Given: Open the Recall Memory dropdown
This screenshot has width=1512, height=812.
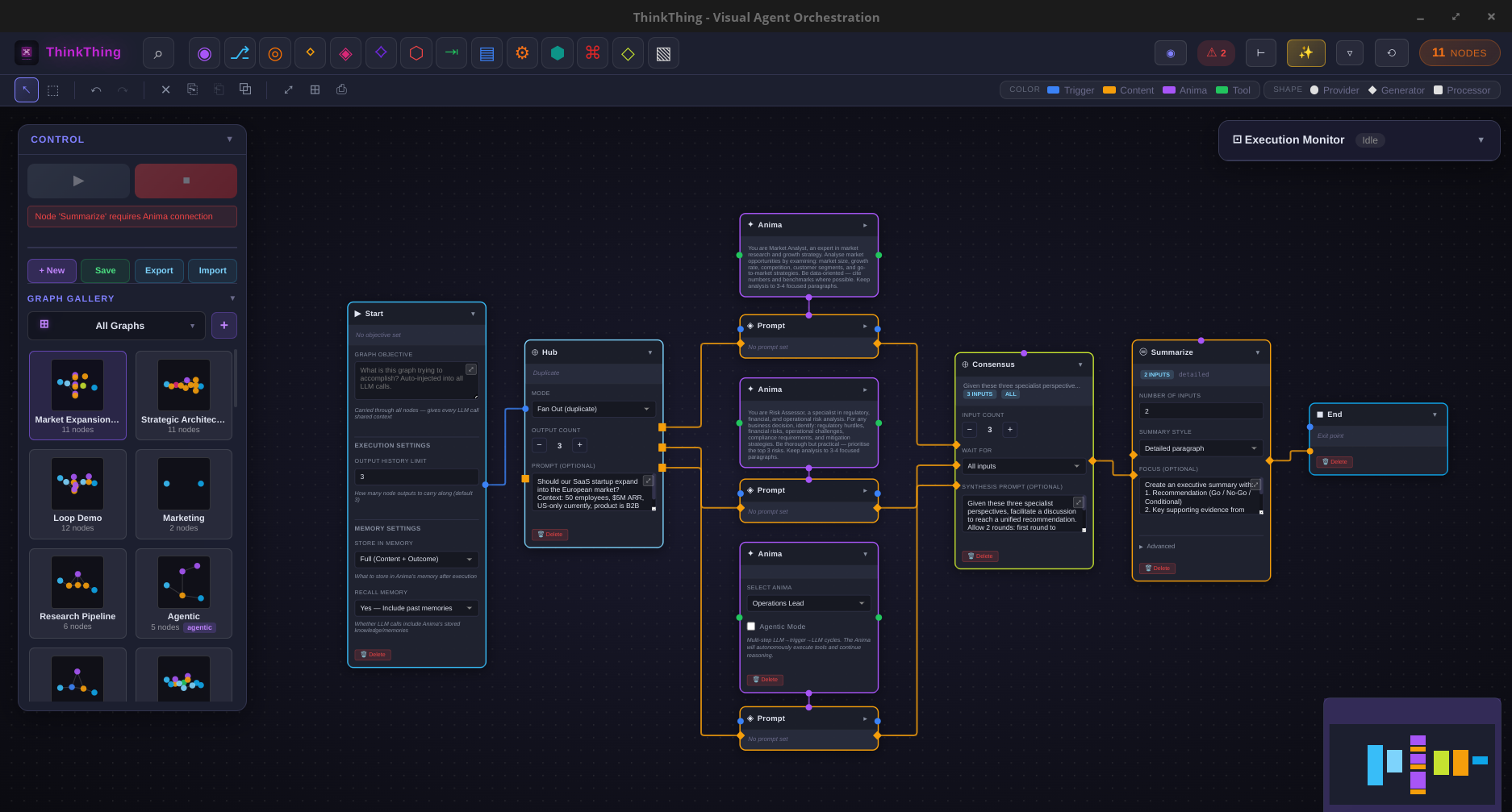Looking at the screenshot, I should coord(416,608).
